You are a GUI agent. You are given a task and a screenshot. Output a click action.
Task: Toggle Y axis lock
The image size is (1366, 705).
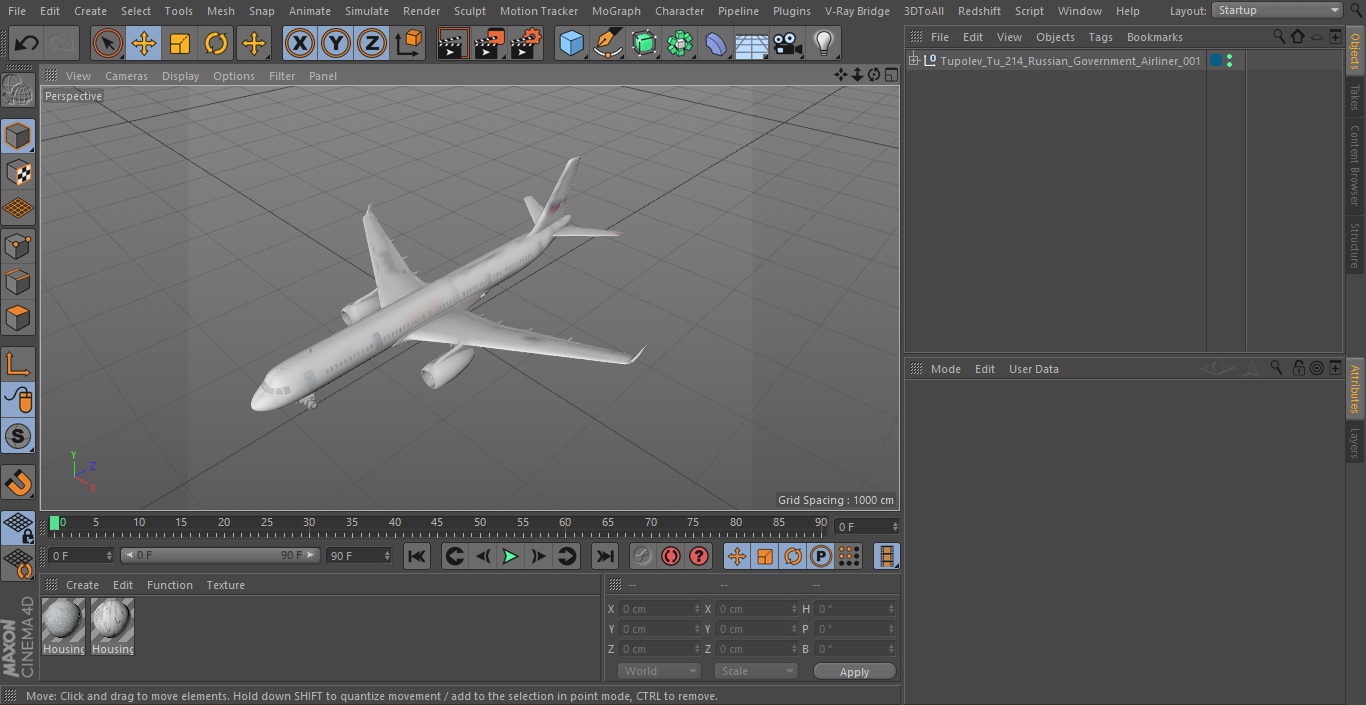(x=336, y=43)
